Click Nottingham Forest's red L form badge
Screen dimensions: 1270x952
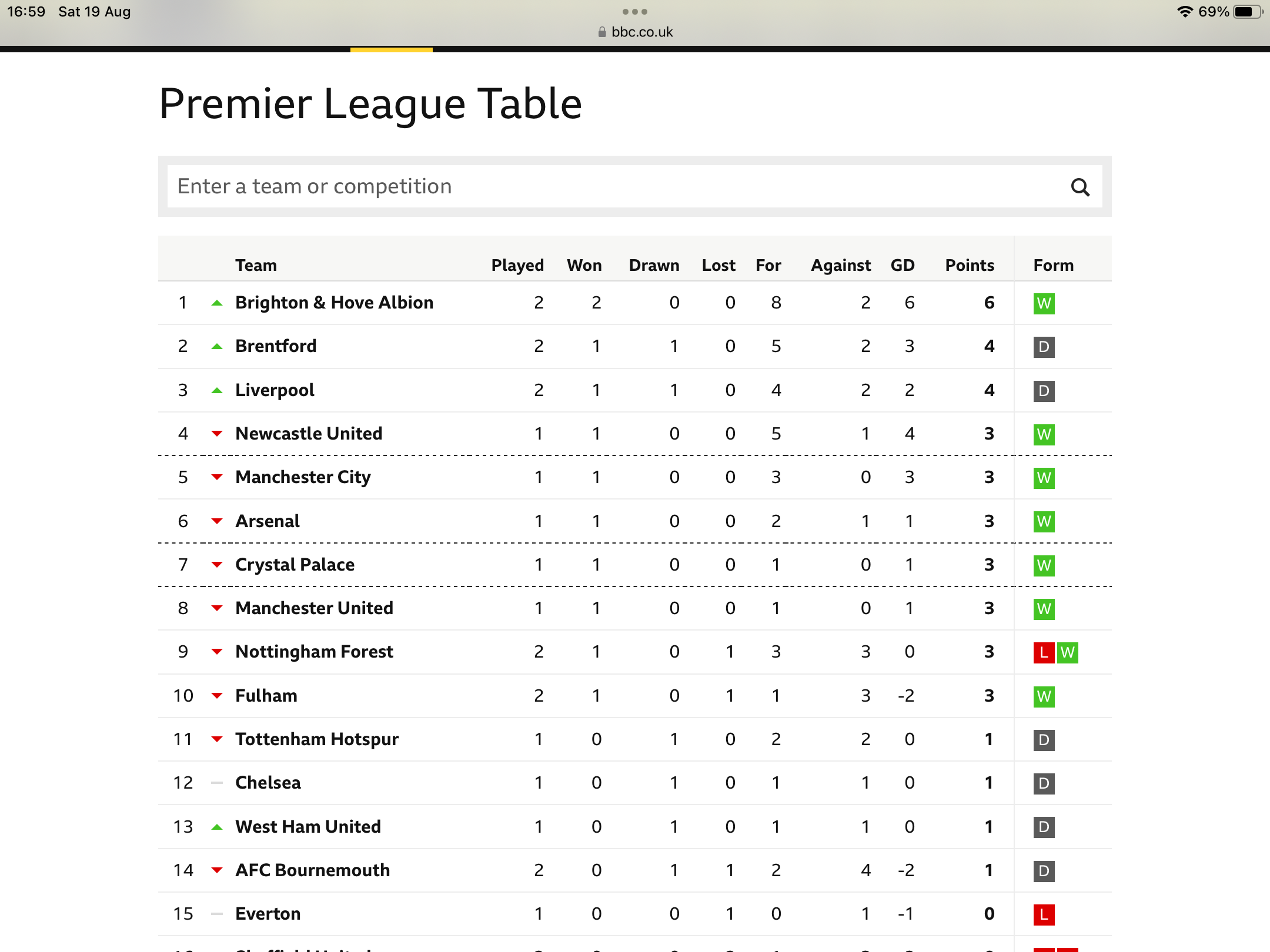tap(1044, 652)
